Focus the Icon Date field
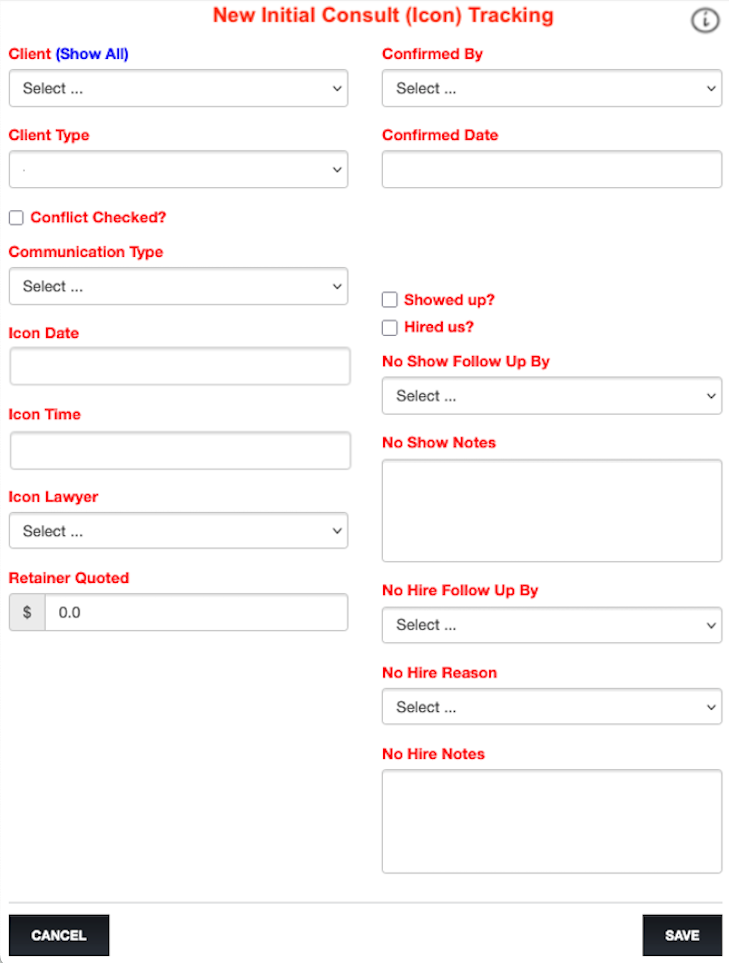Viewport: 729px width, 963px height. click(x=180, y=367)
